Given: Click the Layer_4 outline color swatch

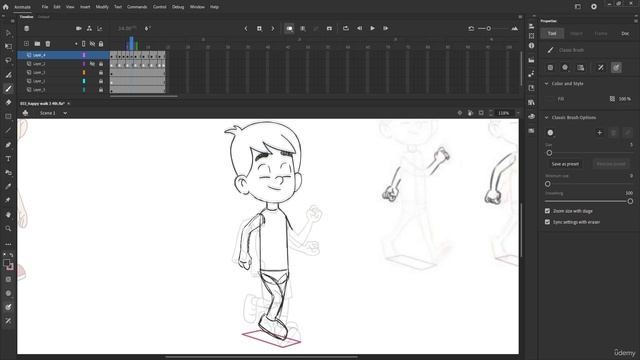Looking at the screenshot, I should [84, 55].
